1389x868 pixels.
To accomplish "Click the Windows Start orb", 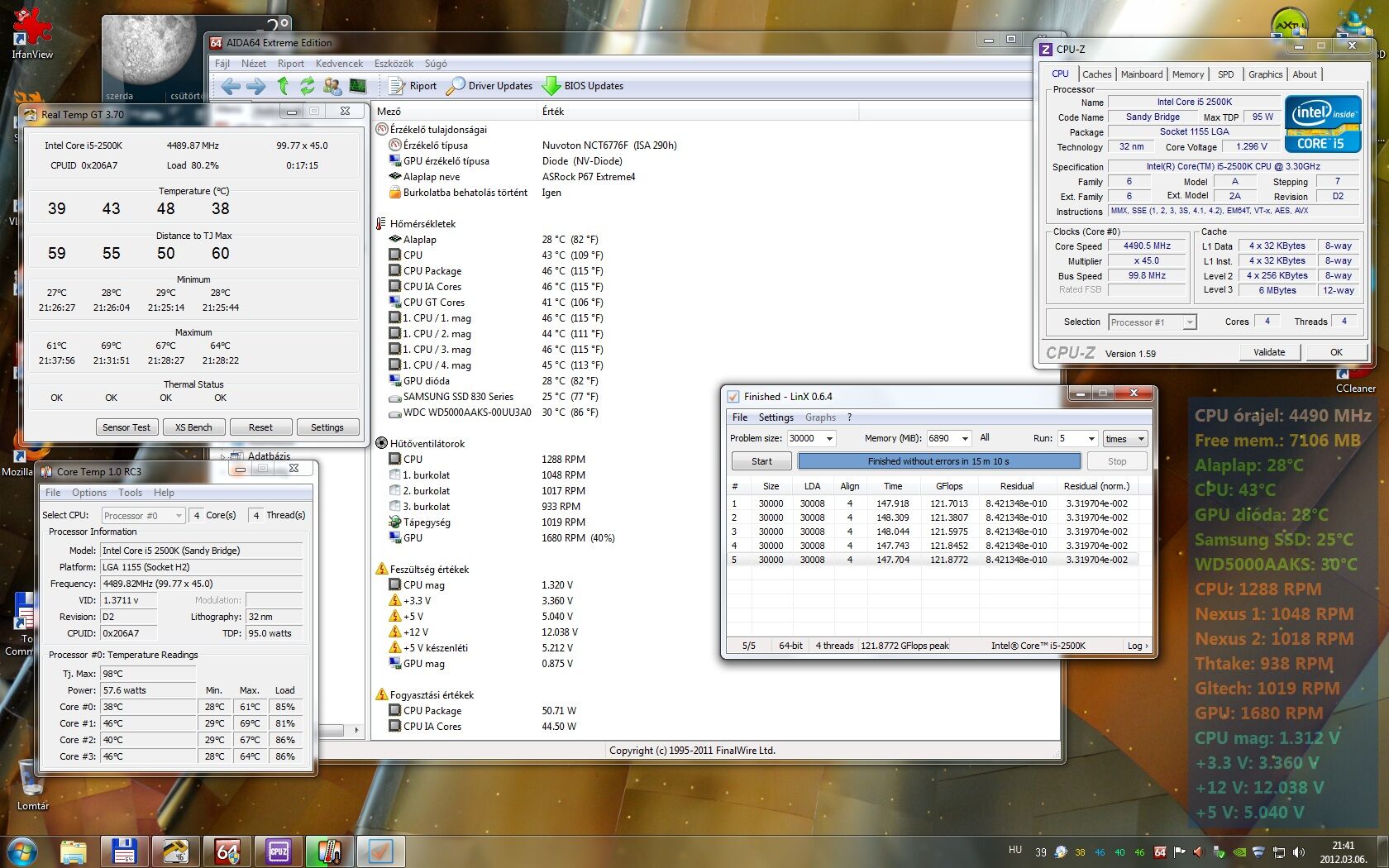I will point(21,851).
